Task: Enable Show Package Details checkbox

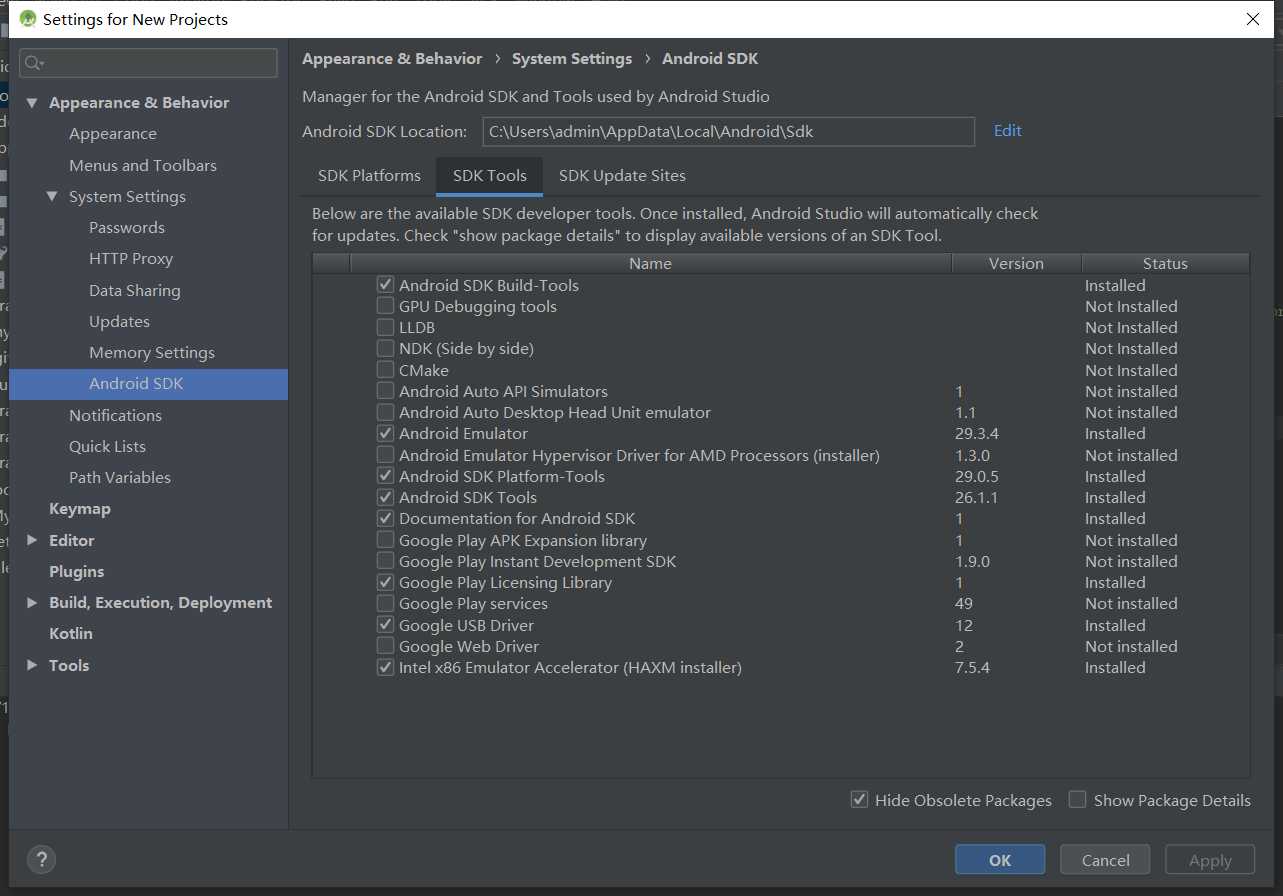Action: point(1077,799)
